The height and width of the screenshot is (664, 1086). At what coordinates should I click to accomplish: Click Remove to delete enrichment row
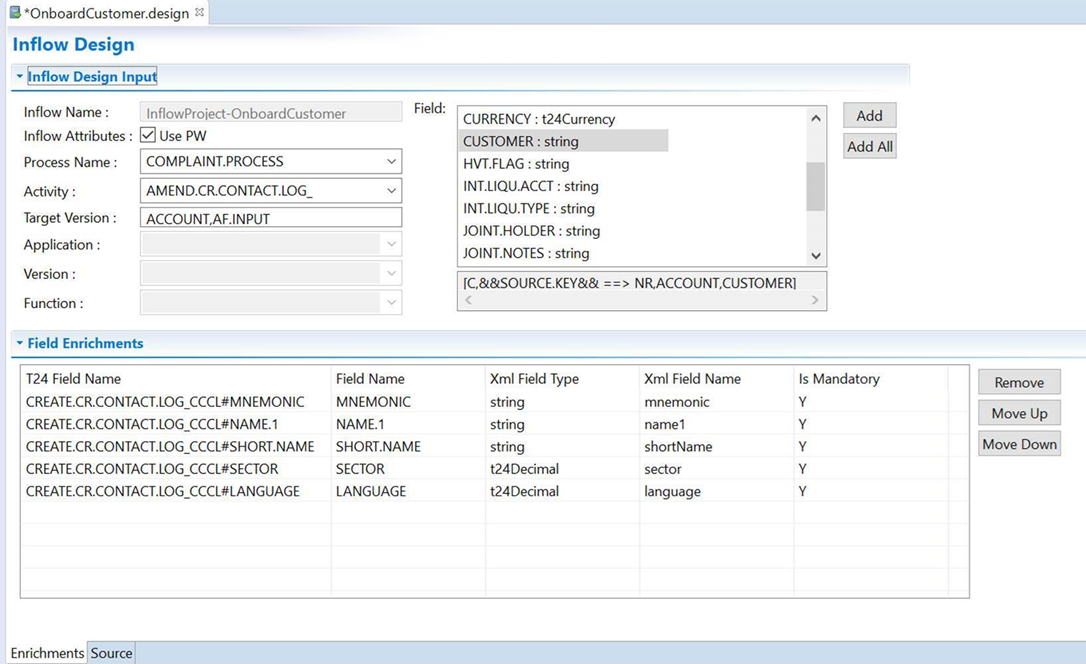pyautogui.click(x=1018, y=383)
